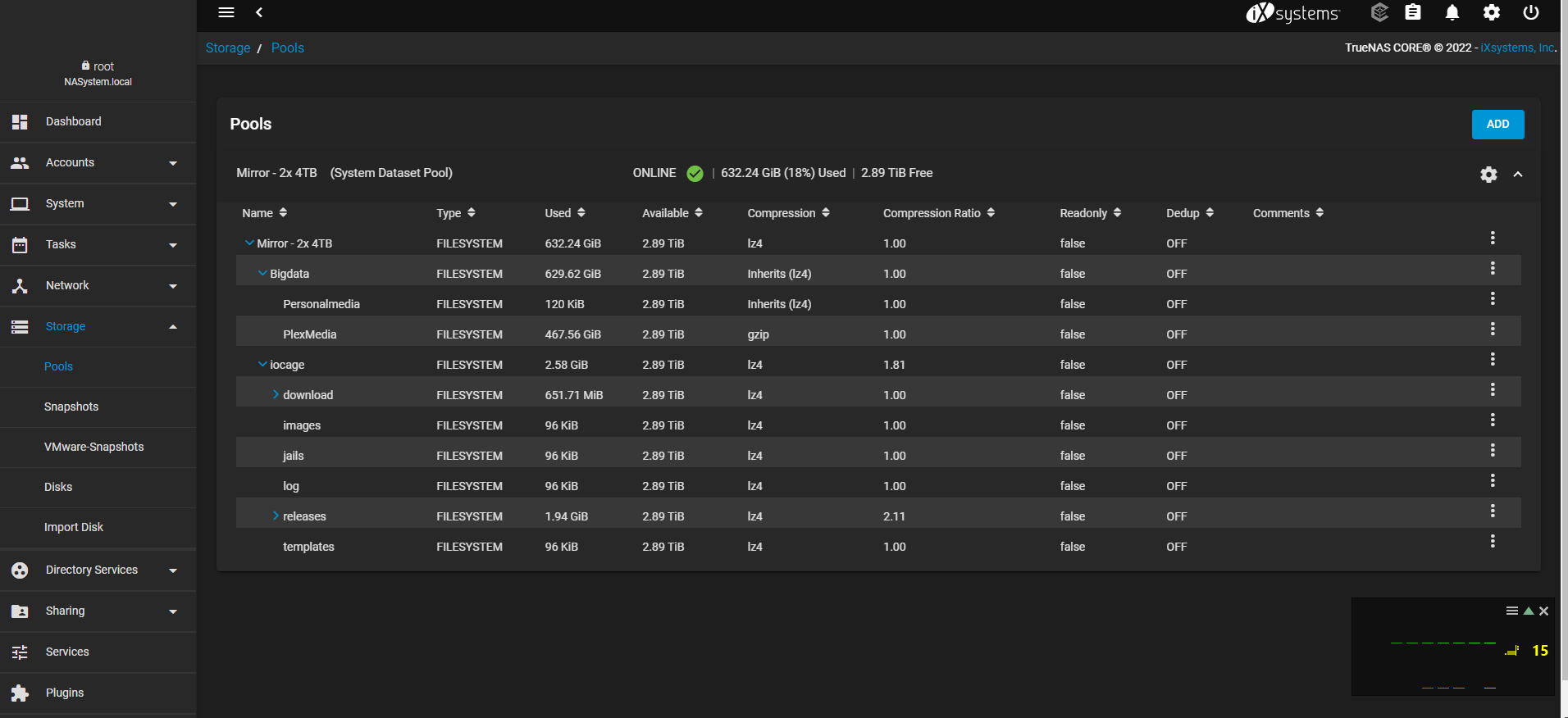The height and width of the screenshot is (718, 1568).
Task: Open the iXsystems, Inc. link
Action: pos(1517,48)
